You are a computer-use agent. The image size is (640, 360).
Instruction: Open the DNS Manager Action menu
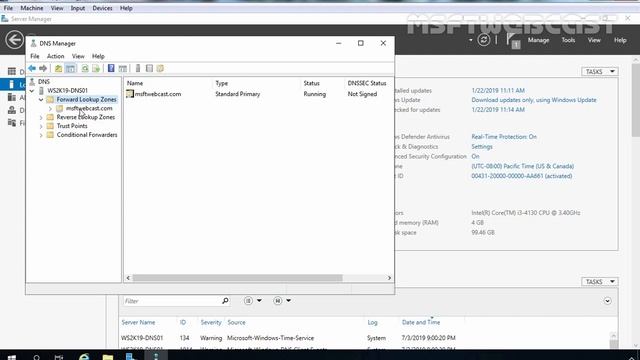click(56, 56)
